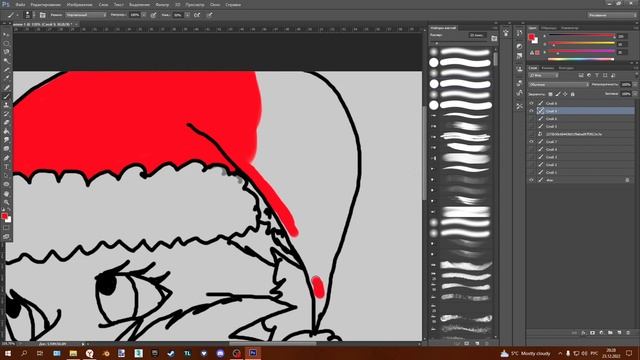The height and width of the screenshot is (360, 640).
Task: Show the layer directly below selected layer
Action: (531, 118)
